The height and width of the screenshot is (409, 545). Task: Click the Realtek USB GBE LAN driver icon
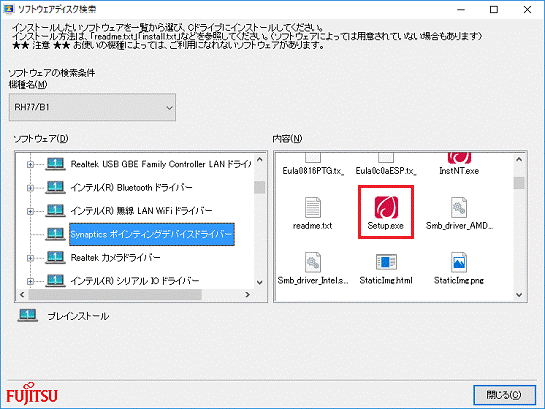click(55, 164)
